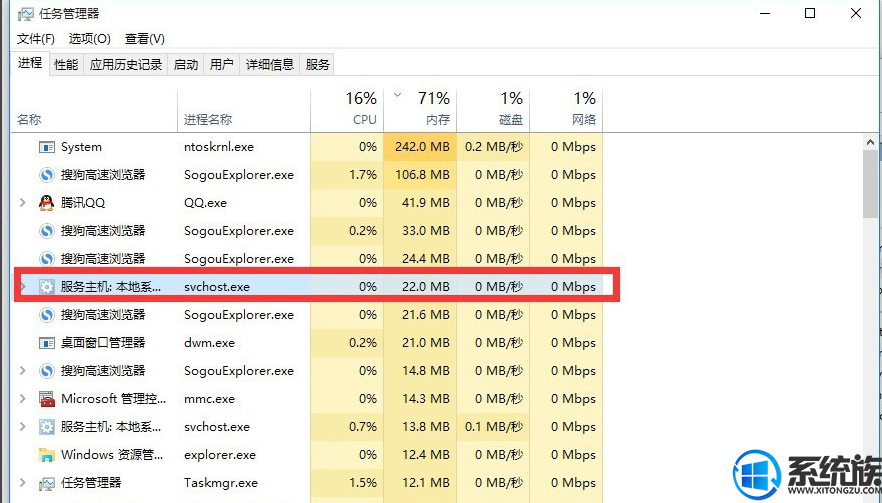Expand the Sogou browser 14.8 MB group

tap(22, 371)
